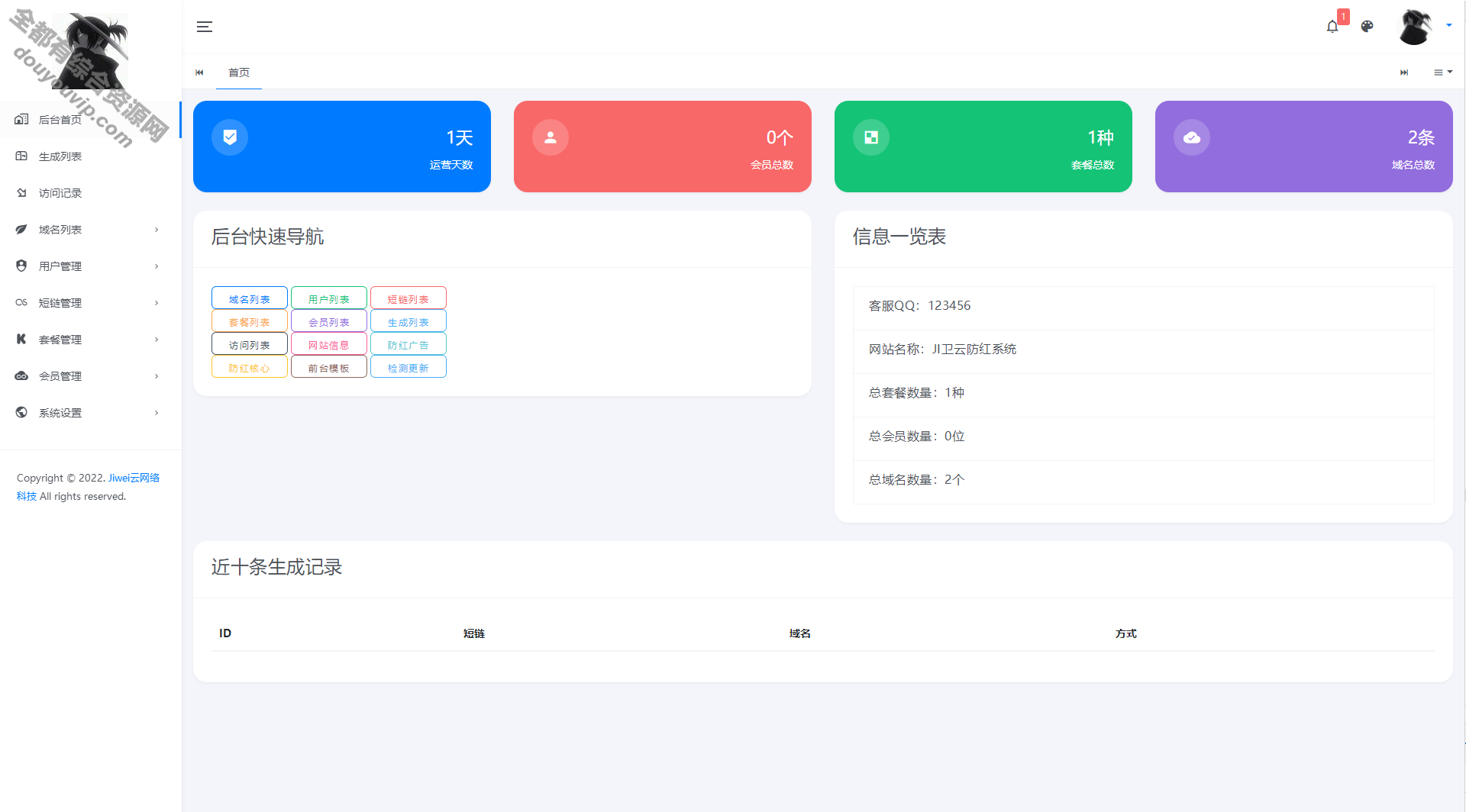Click the 用户列表 quick nav button
The image size is (1466, 812).
(x=329, y=298)
